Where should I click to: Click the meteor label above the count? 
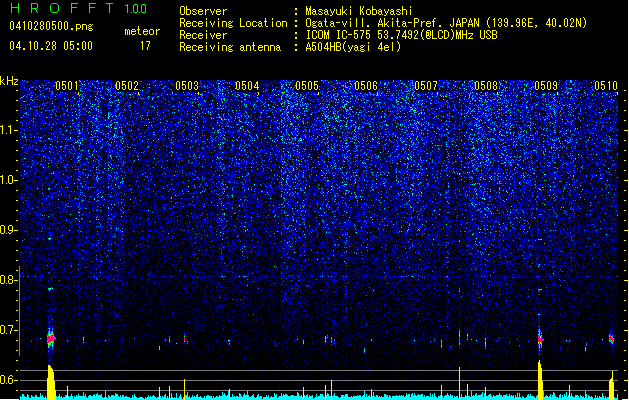(x=142, y=31)
